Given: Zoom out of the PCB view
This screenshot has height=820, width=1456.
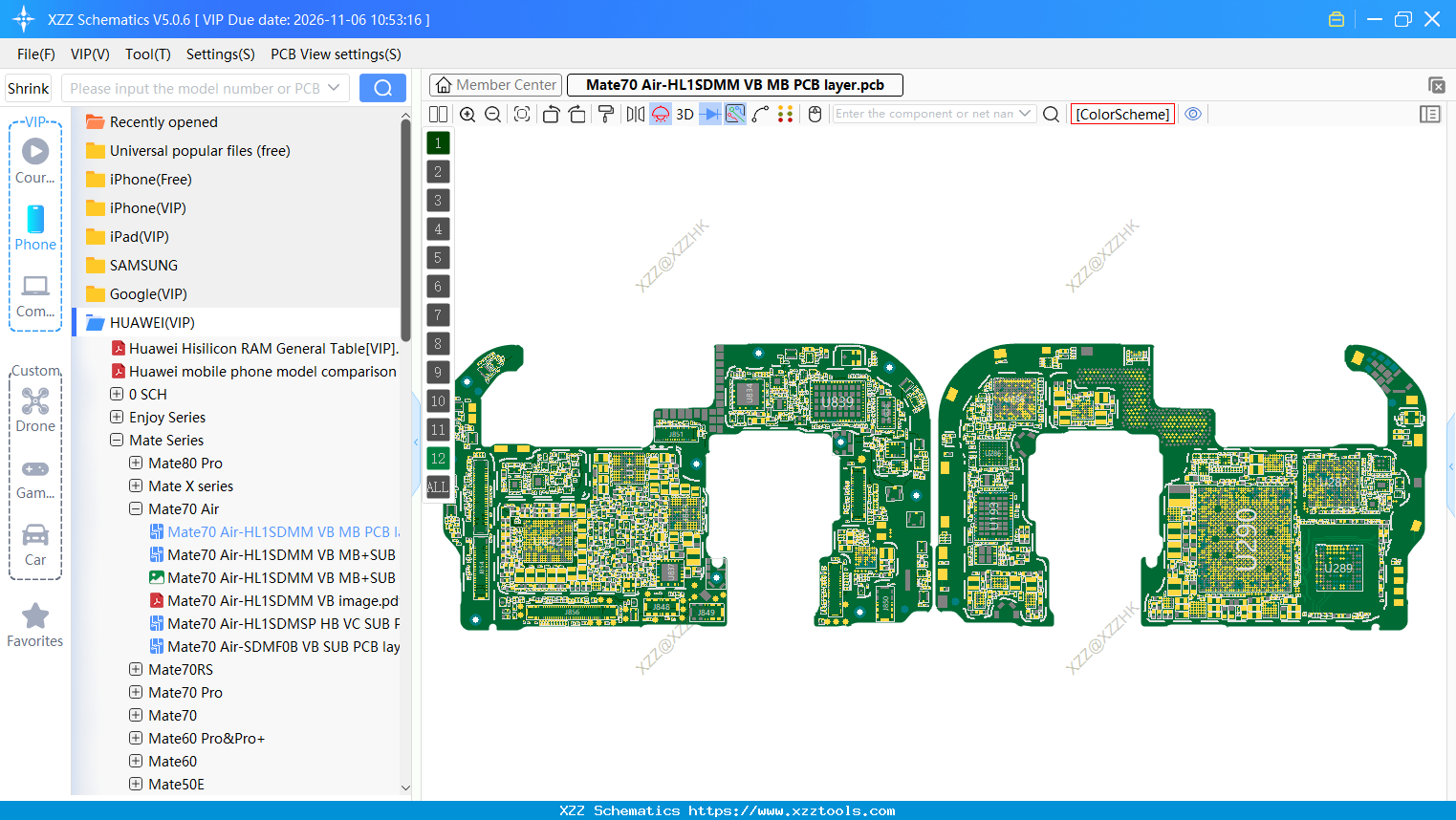Looking at the screenshot, I should [492, 114].
